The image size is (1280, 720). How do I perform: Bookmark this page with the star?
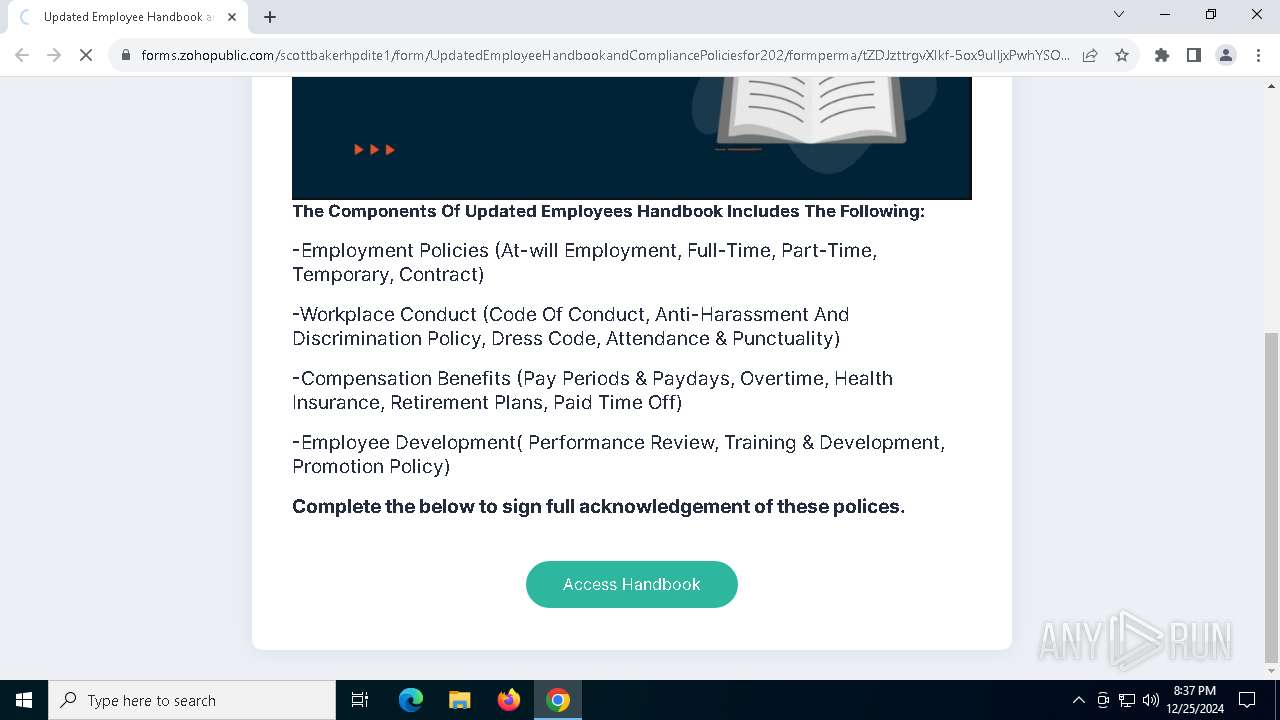(x=1122, y=55)
